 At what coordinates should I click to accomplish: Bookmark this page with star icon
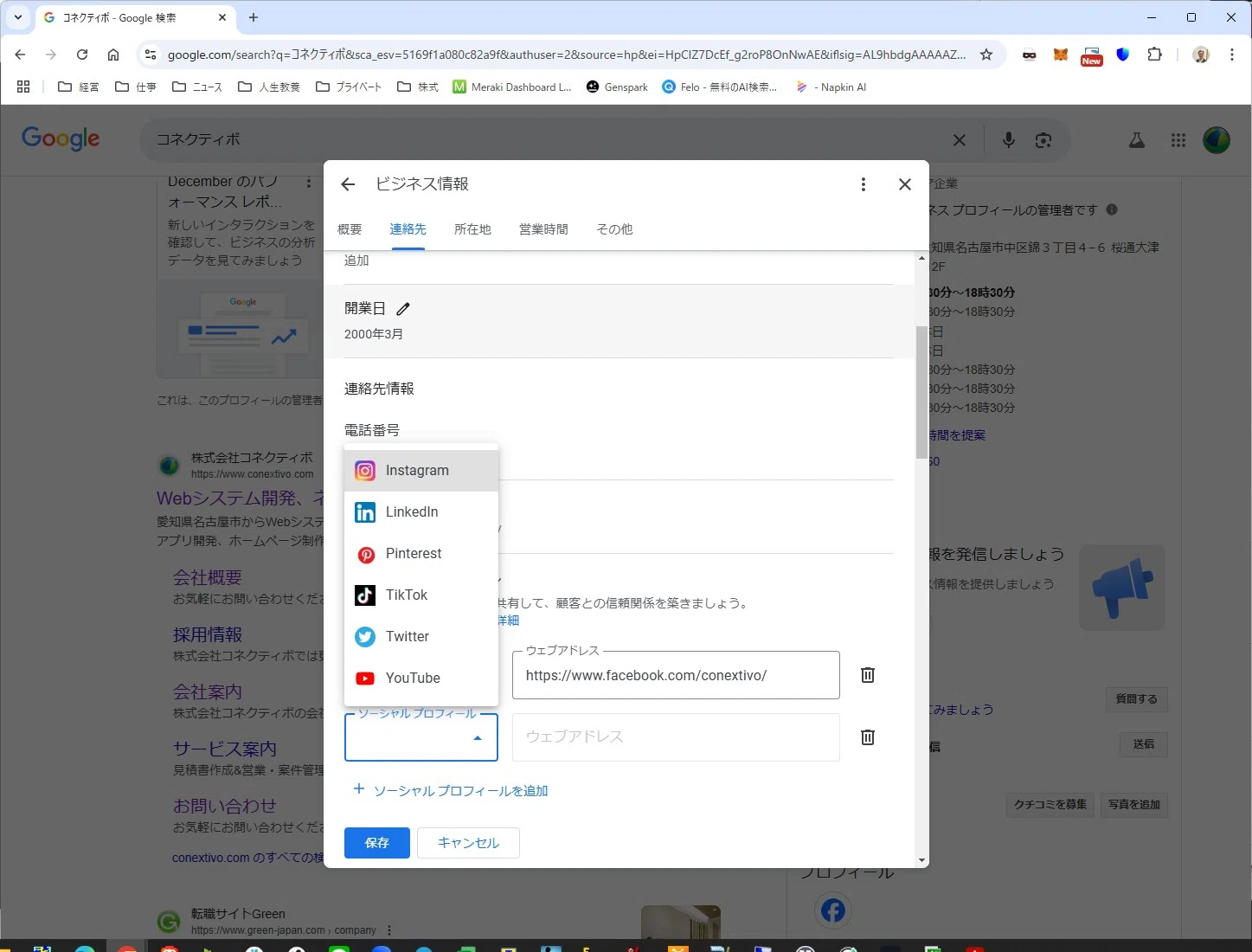tap(986, 55)
